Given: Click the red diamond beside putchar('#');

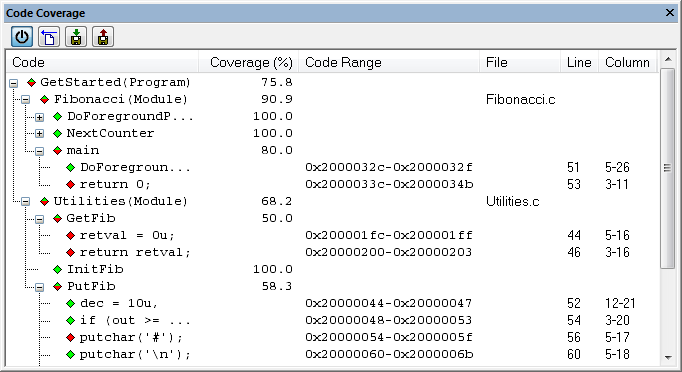Looking at the screenshot, I should coord(71,337).
